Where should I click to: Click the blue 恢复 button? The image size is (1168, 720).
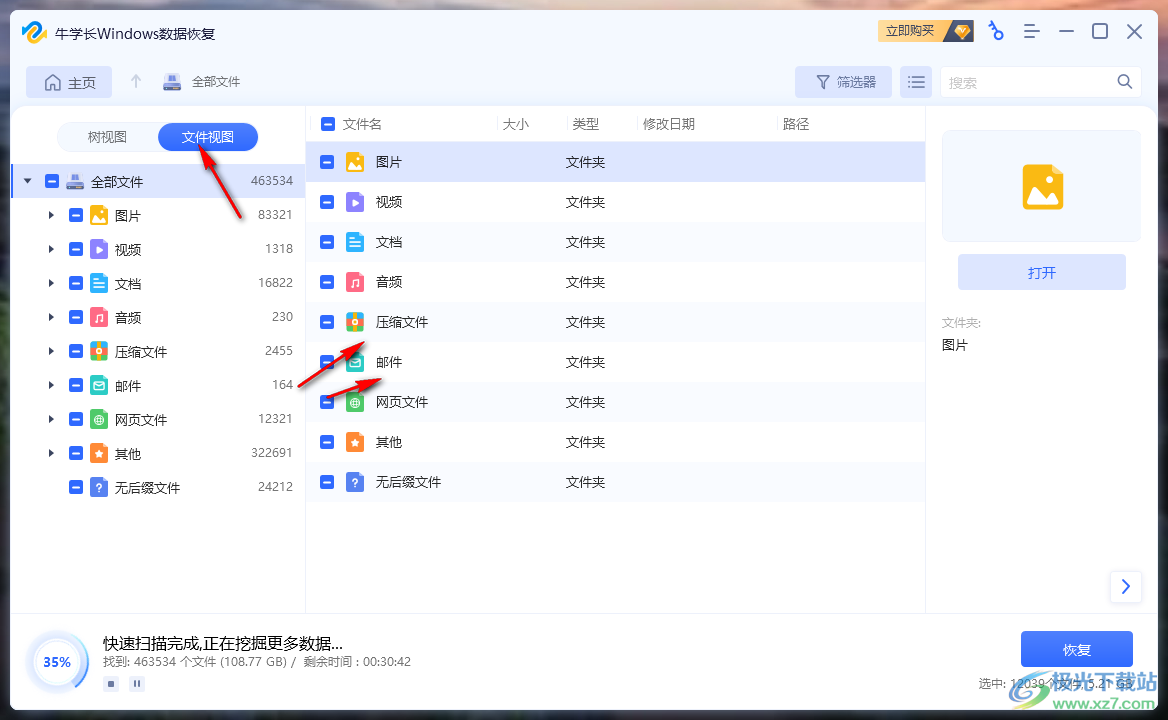[1076, 649]
